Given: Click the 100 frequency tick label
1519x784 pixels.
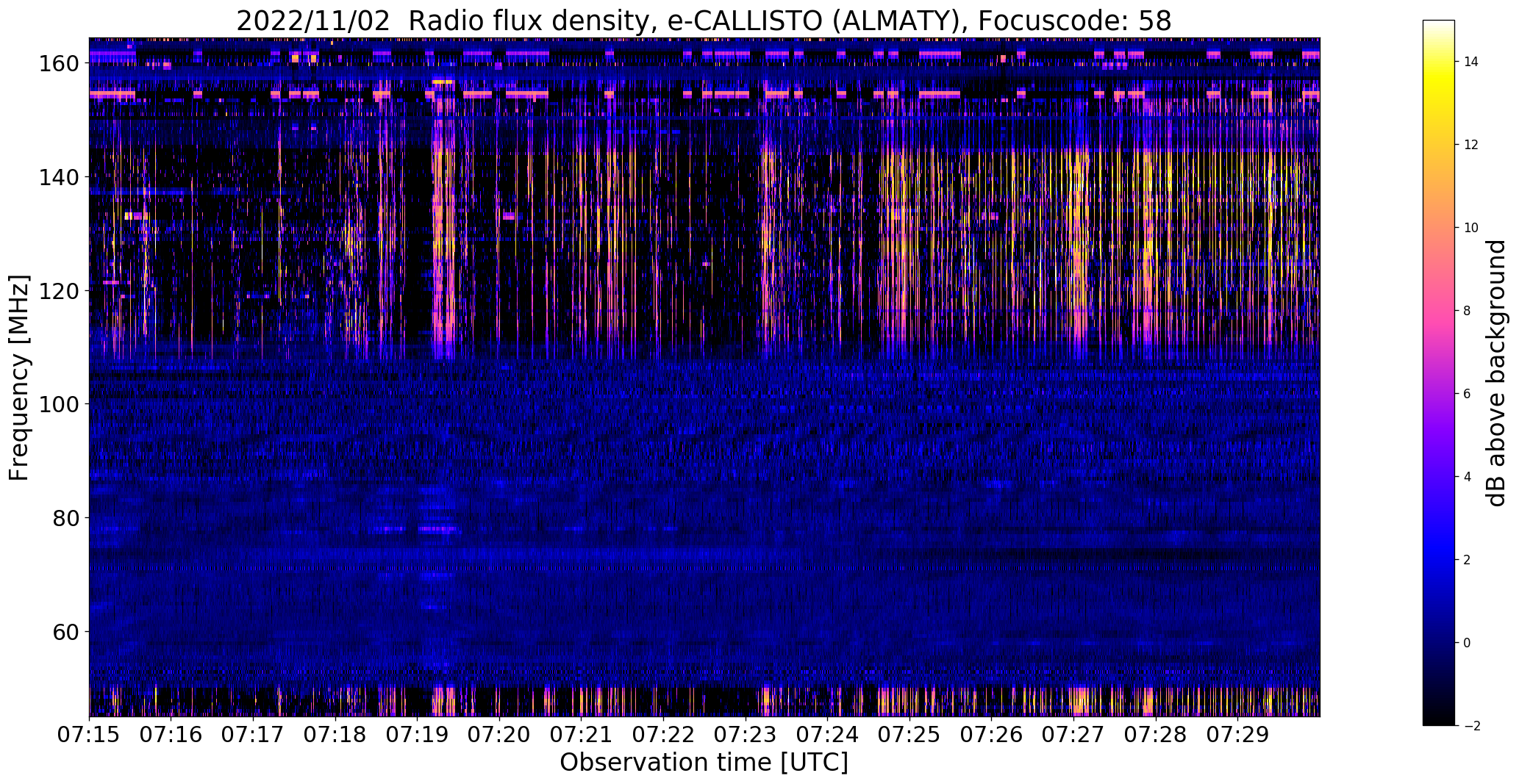Looking at the screenshot, I should [59, 404].
